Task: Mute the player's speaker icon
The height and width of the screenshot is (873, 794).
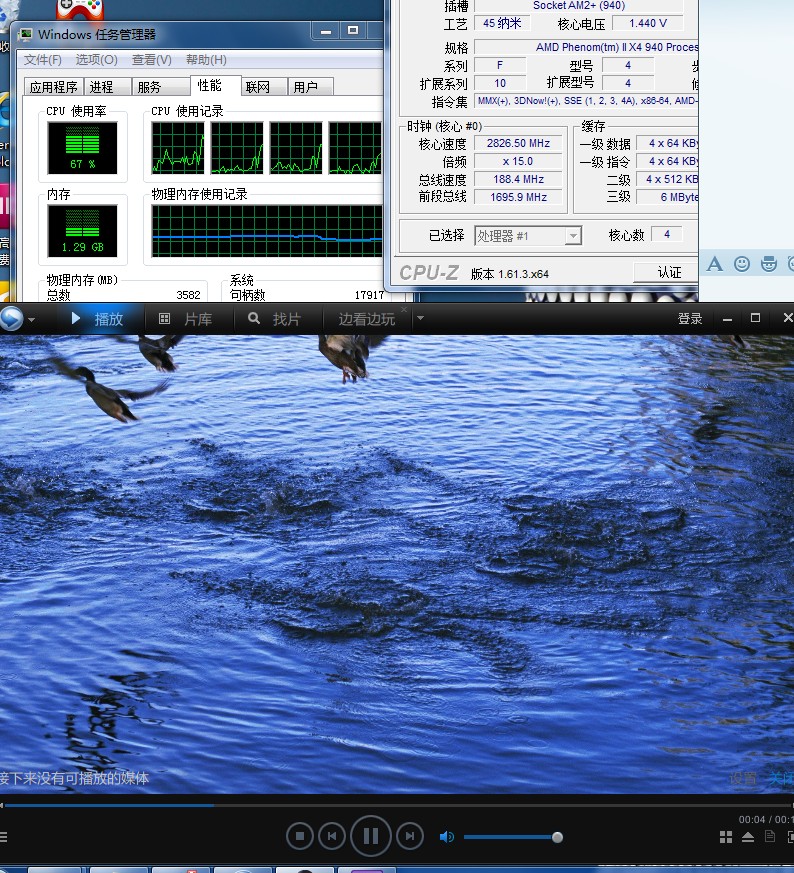Action: pos(447,837)
